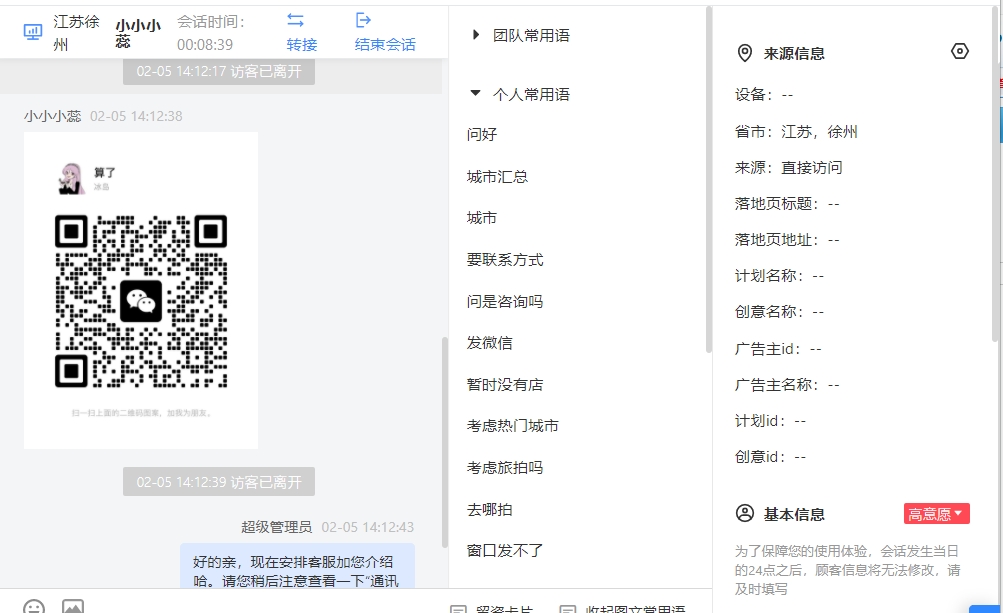
Task: Click the 广告主名称 info row
Action: point(787,385)
